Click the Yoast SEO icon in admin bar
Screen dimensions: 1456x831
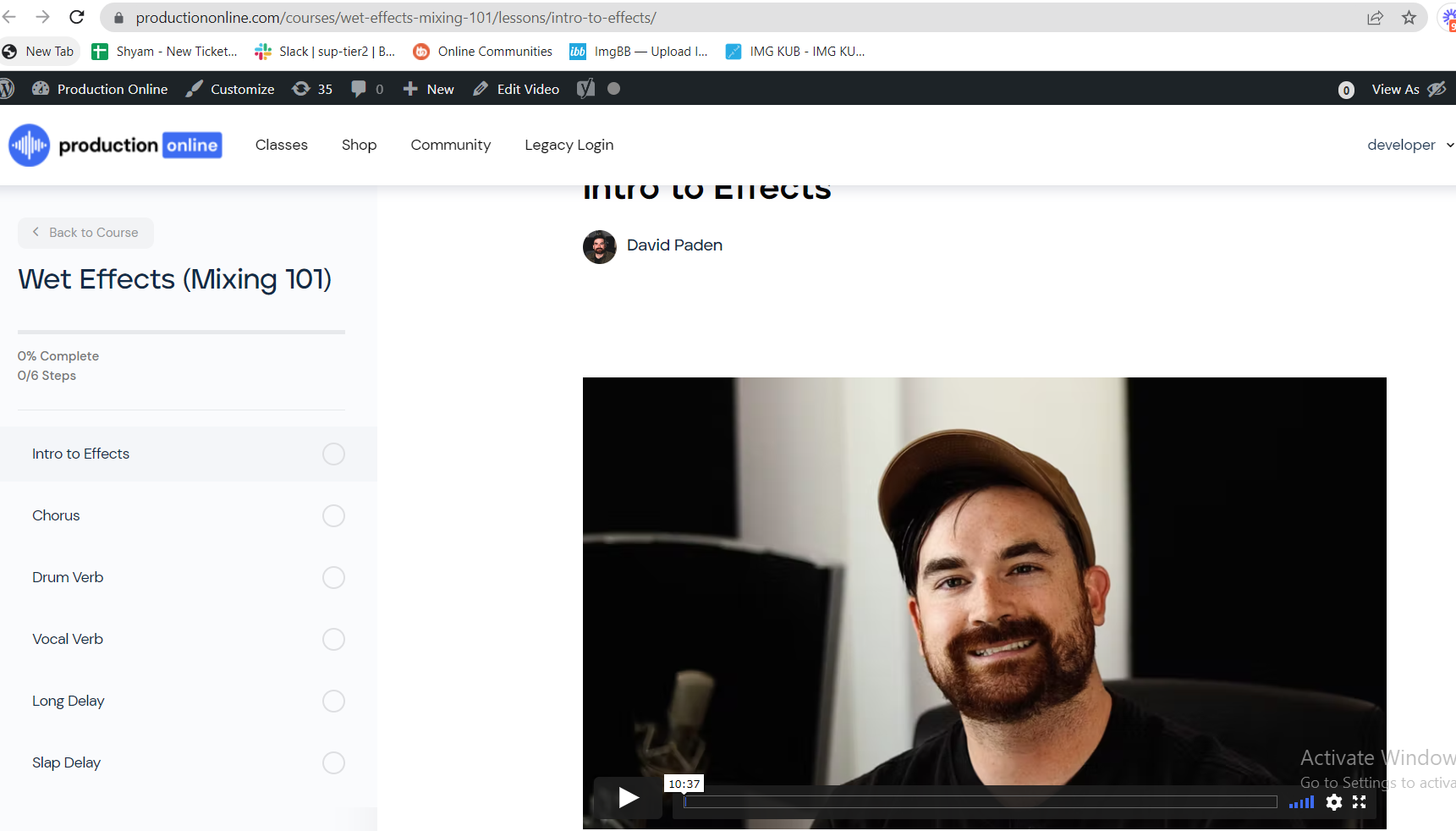point(585,89)
